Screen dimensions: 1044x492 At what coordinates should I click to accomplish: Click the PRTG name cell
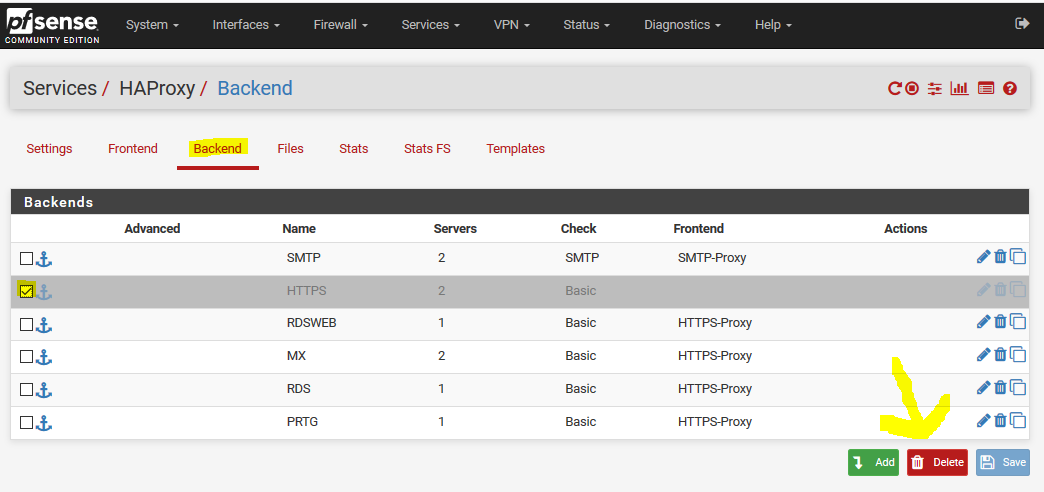(x=302, y=421)
